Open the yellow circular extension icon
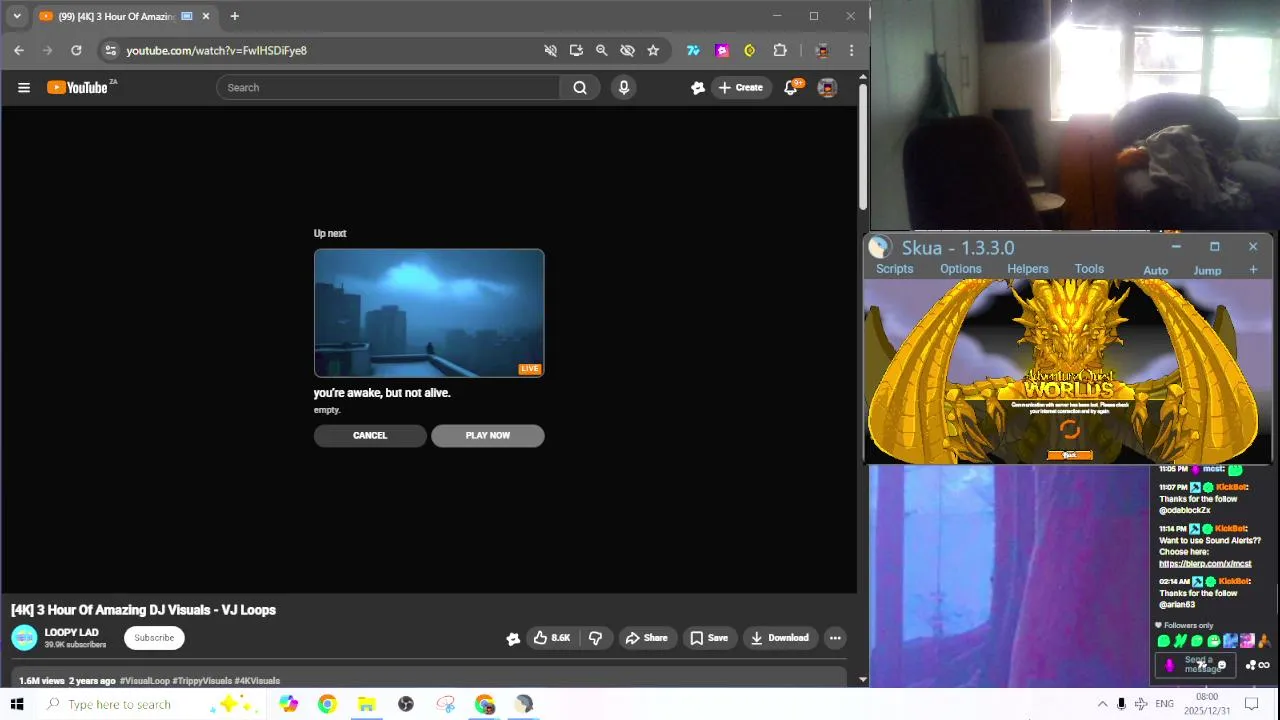The width and height of the screenshot is (1280, 720). [750, 50]
